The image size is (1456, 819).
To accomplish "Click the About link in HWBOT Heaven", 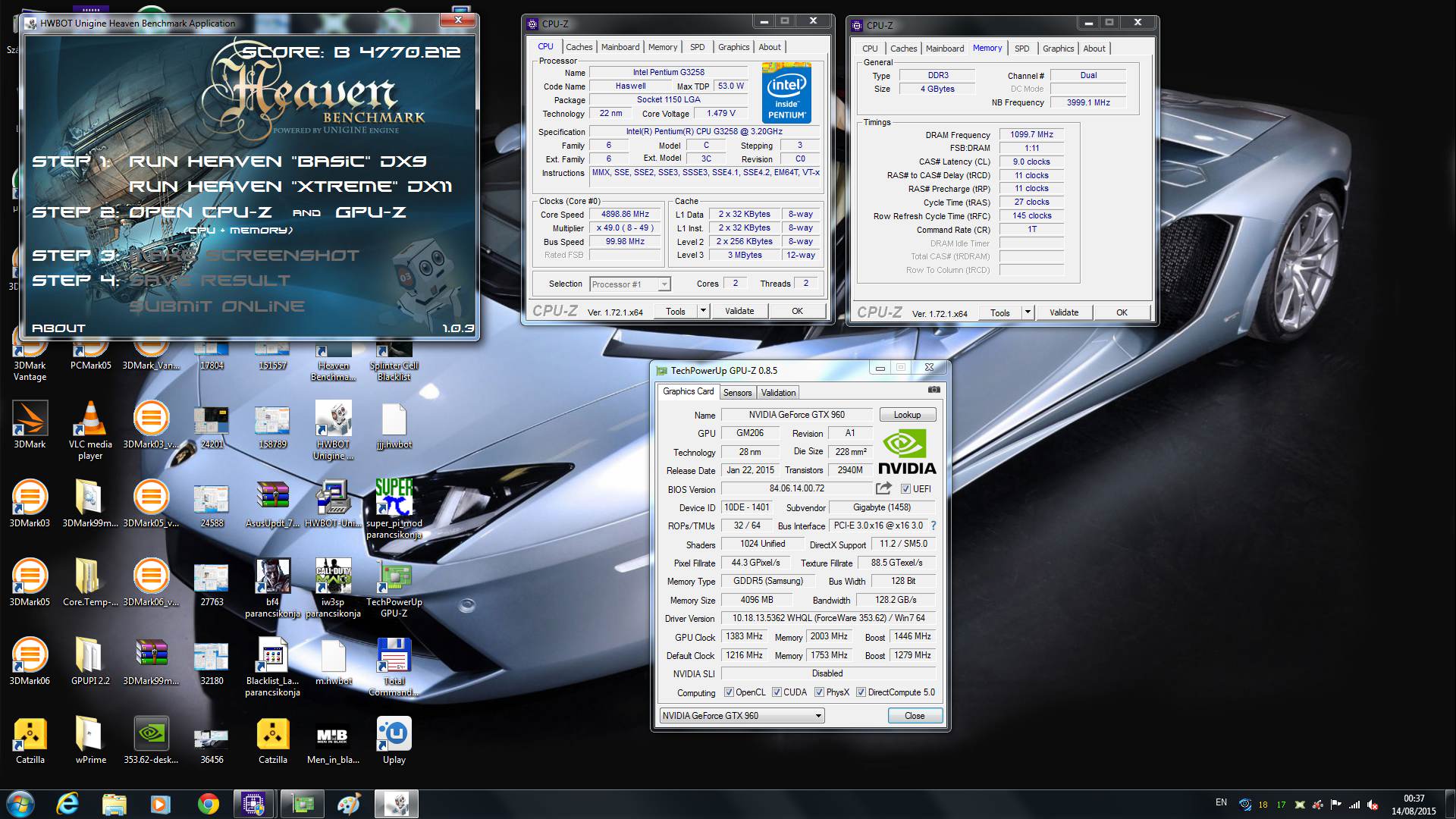I will tap(58, 328).
